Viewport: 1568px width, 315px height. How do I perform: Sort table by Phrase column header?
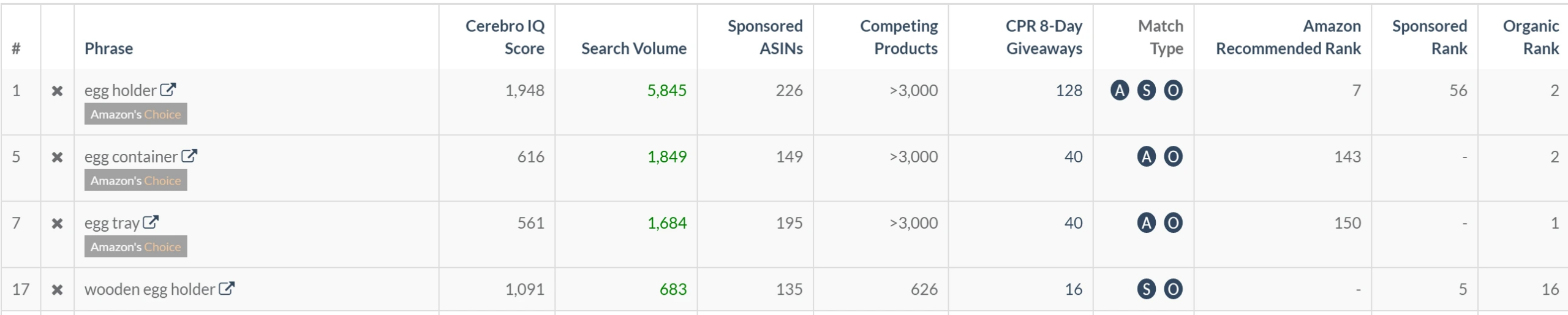(108, 48)
